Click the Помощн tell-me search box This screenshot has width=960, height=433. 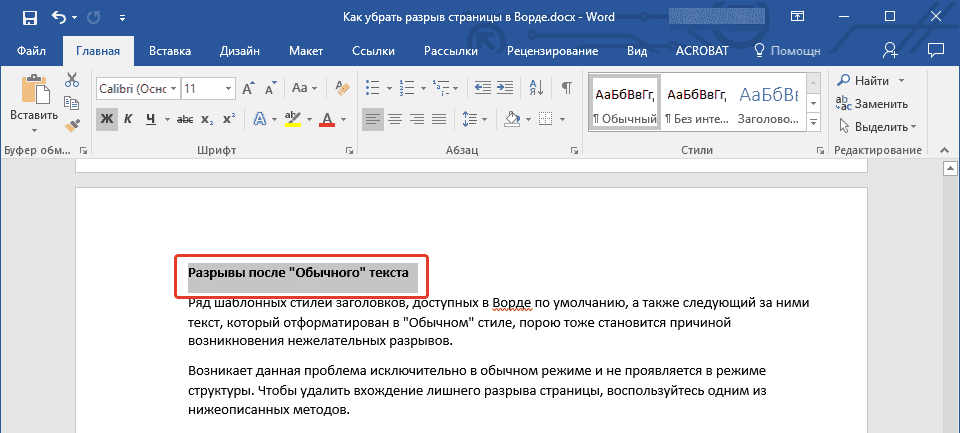(x=787, y=51)
